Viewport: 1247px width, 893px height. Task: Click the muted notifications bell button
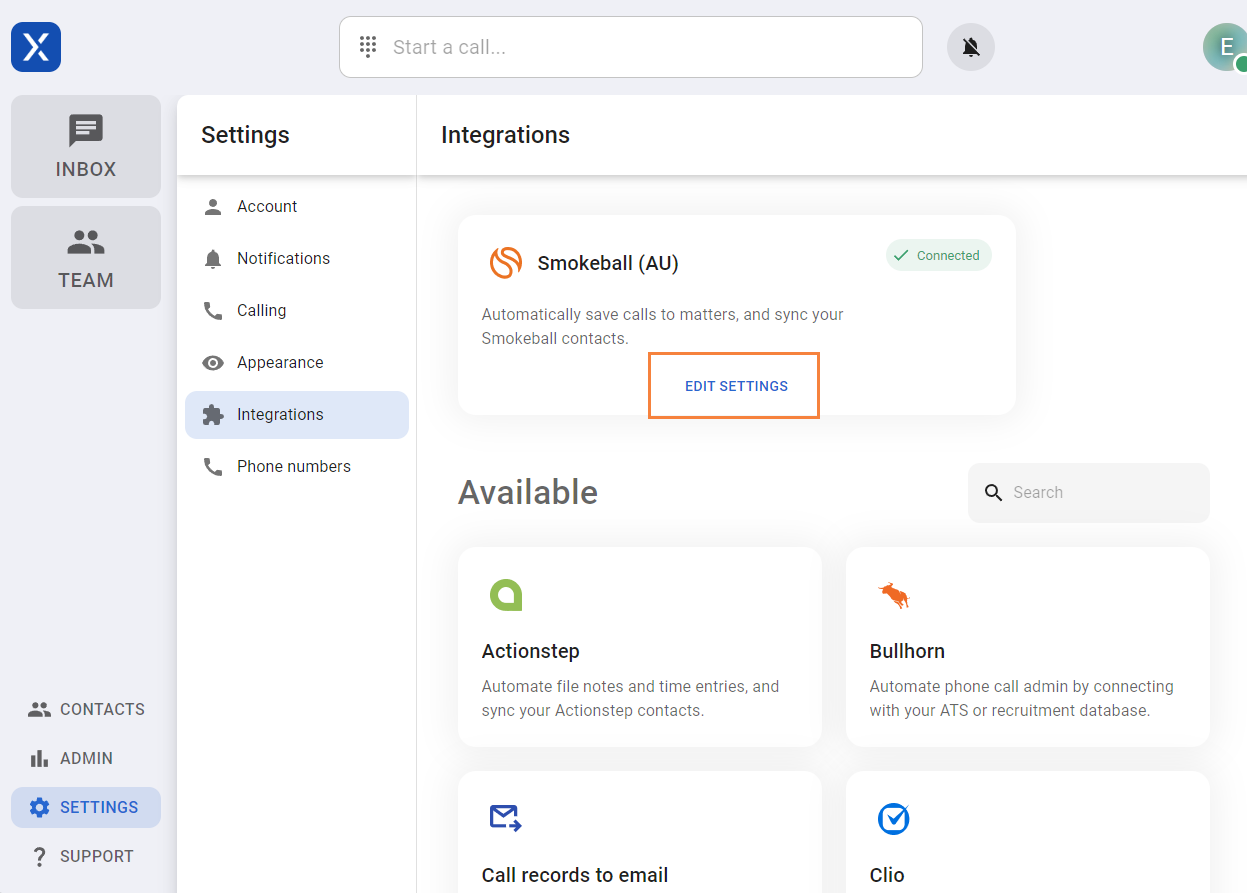tap(970, 47)
